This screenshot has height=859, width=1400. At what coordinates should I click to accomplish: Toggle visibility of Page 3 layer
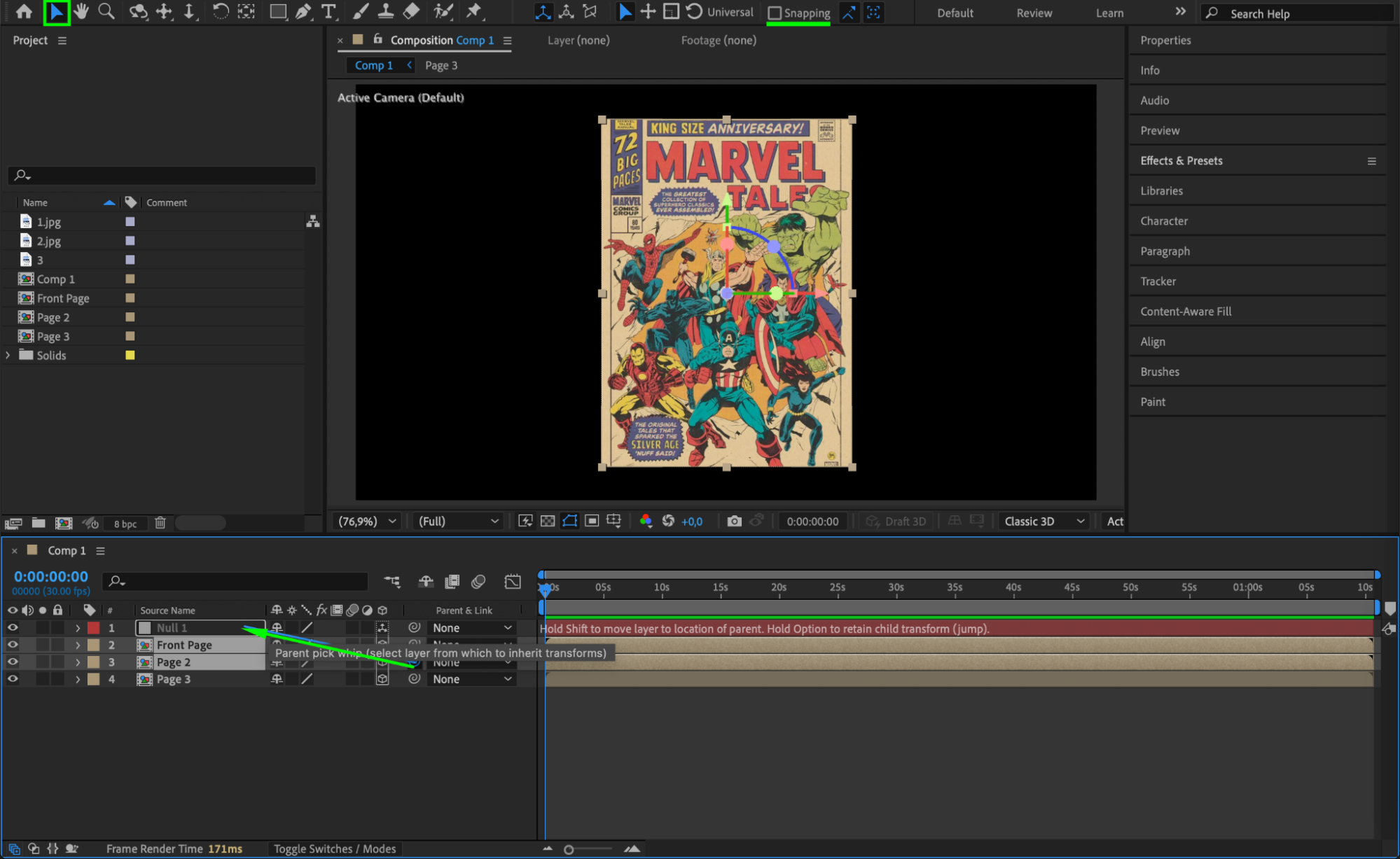13,679
